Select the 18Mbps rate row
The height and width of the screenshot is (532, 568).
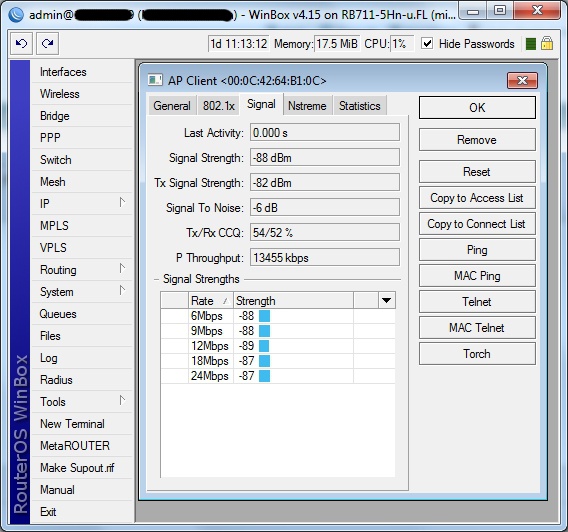[x=278, y=361]
